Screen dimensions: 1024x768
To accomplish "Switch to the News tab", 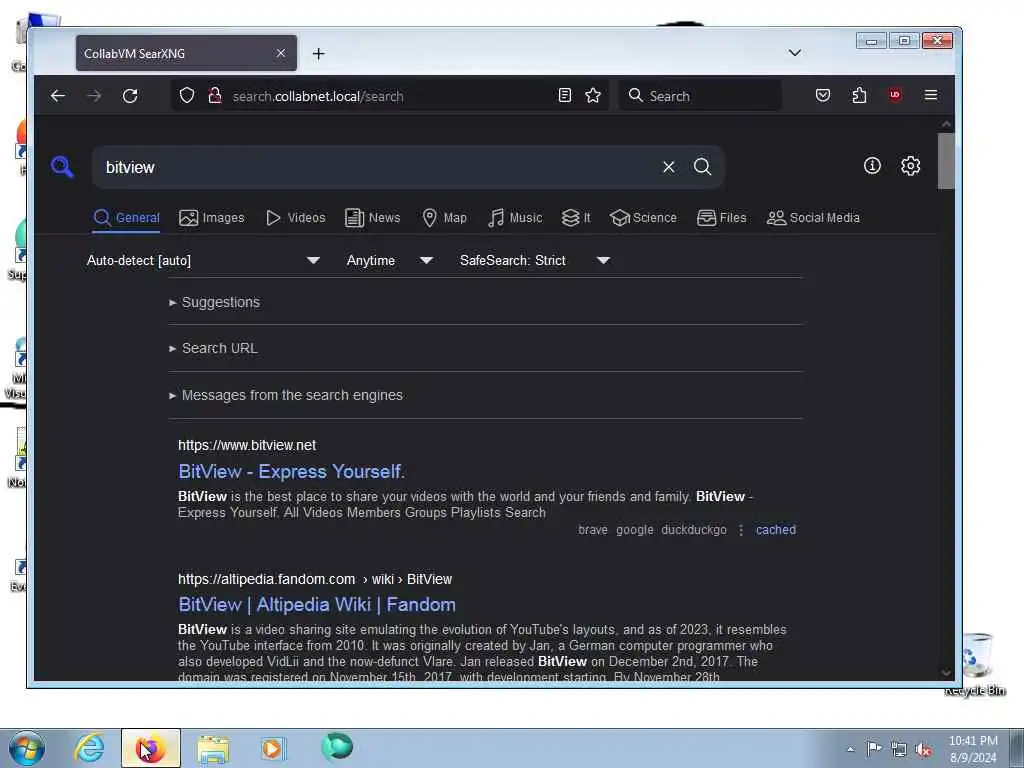I will pos(373,217).
